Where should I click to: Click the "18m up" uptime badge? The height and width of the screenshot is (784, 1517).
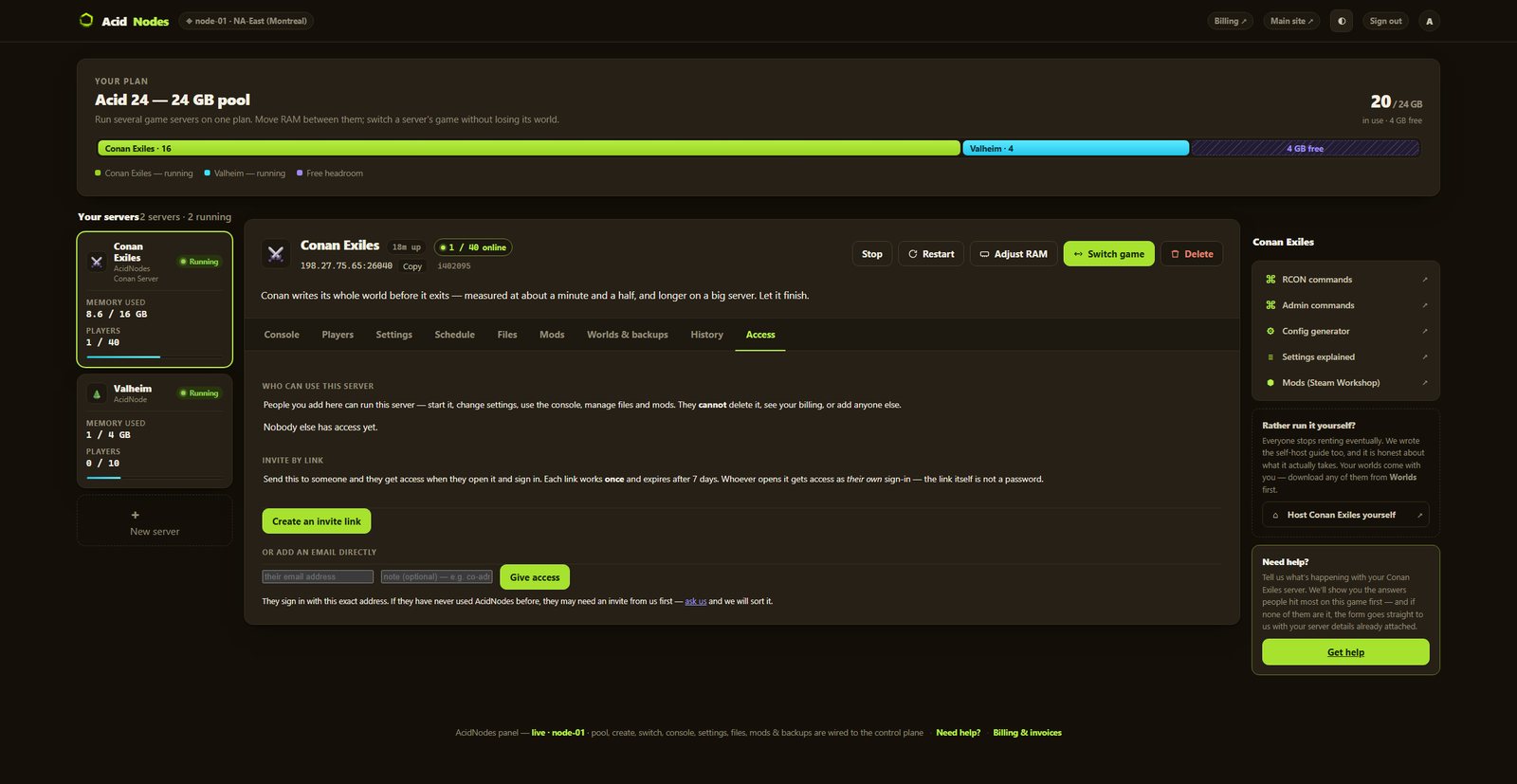[407, 247]
